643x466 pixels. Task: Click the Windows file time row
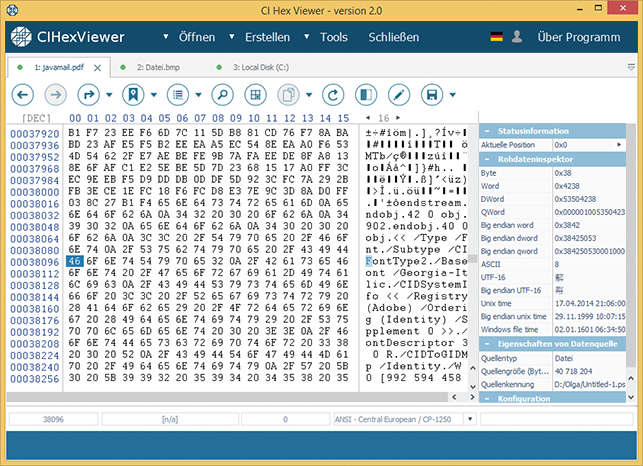pos(552,329)
